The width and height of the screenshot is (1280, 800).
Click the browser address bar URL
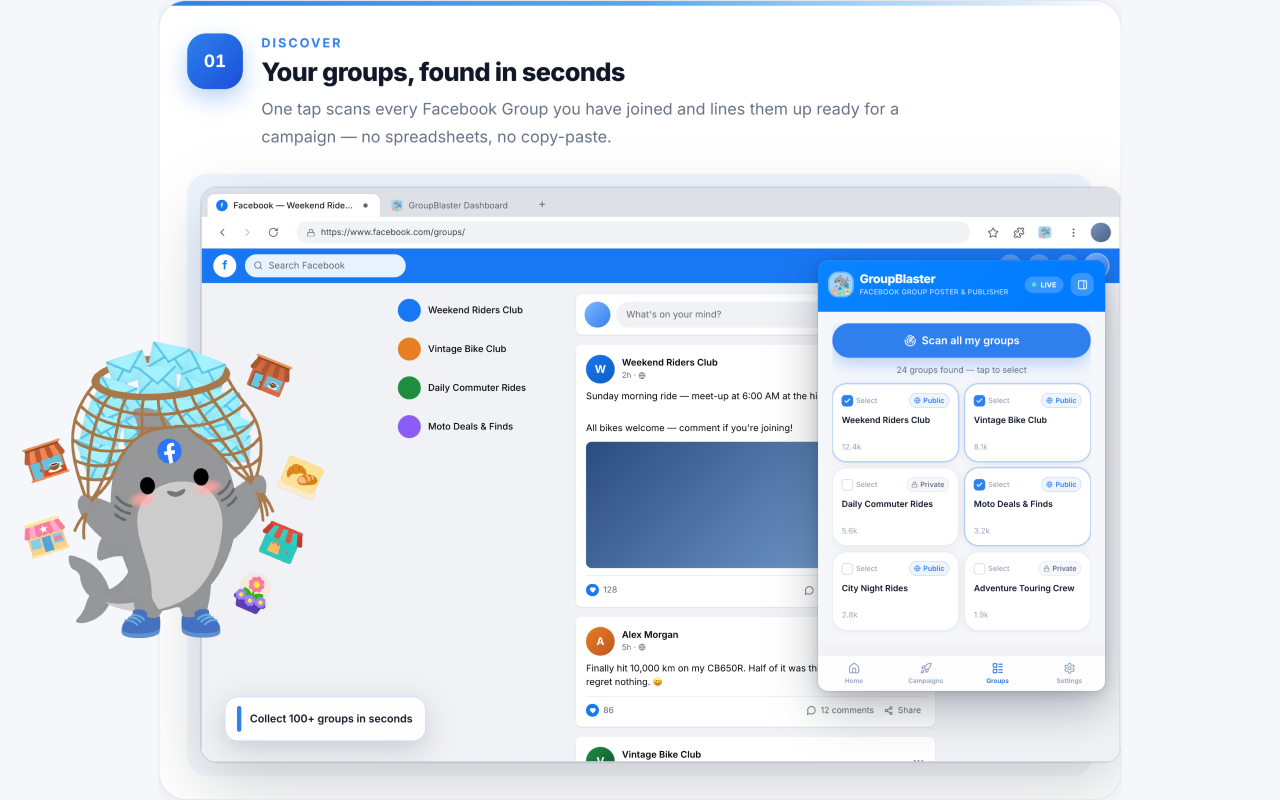coord(633,232)
